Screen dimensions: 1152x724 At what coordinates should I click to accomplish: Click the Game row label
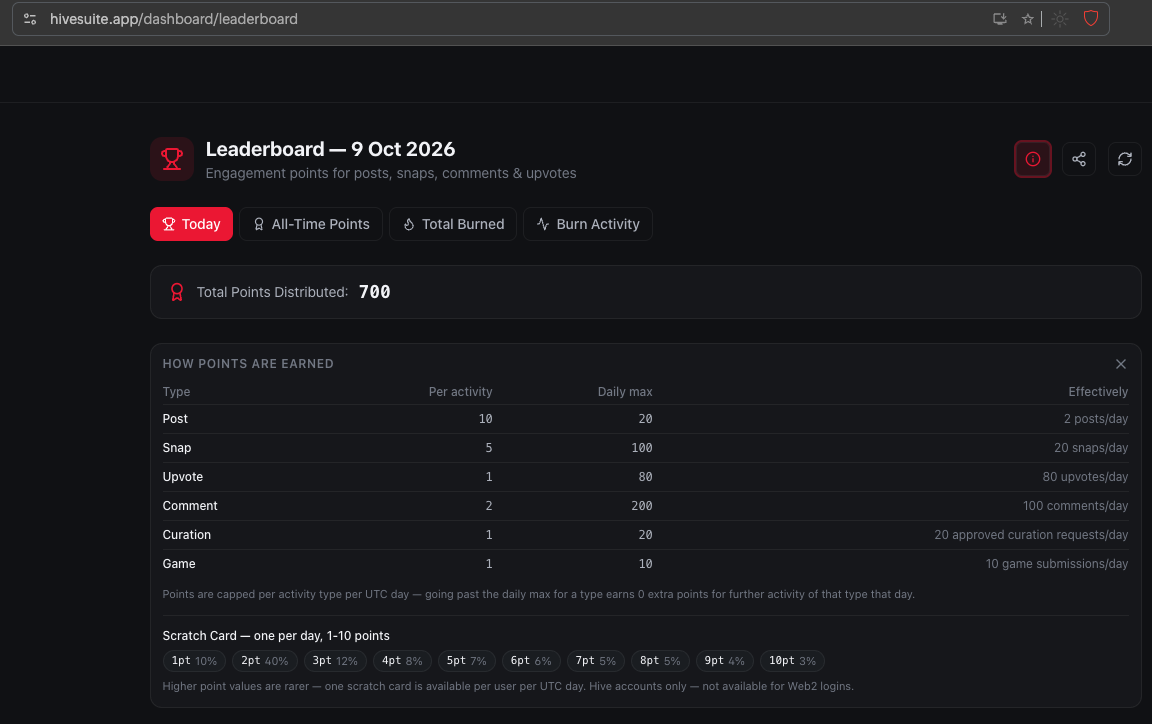179,564
